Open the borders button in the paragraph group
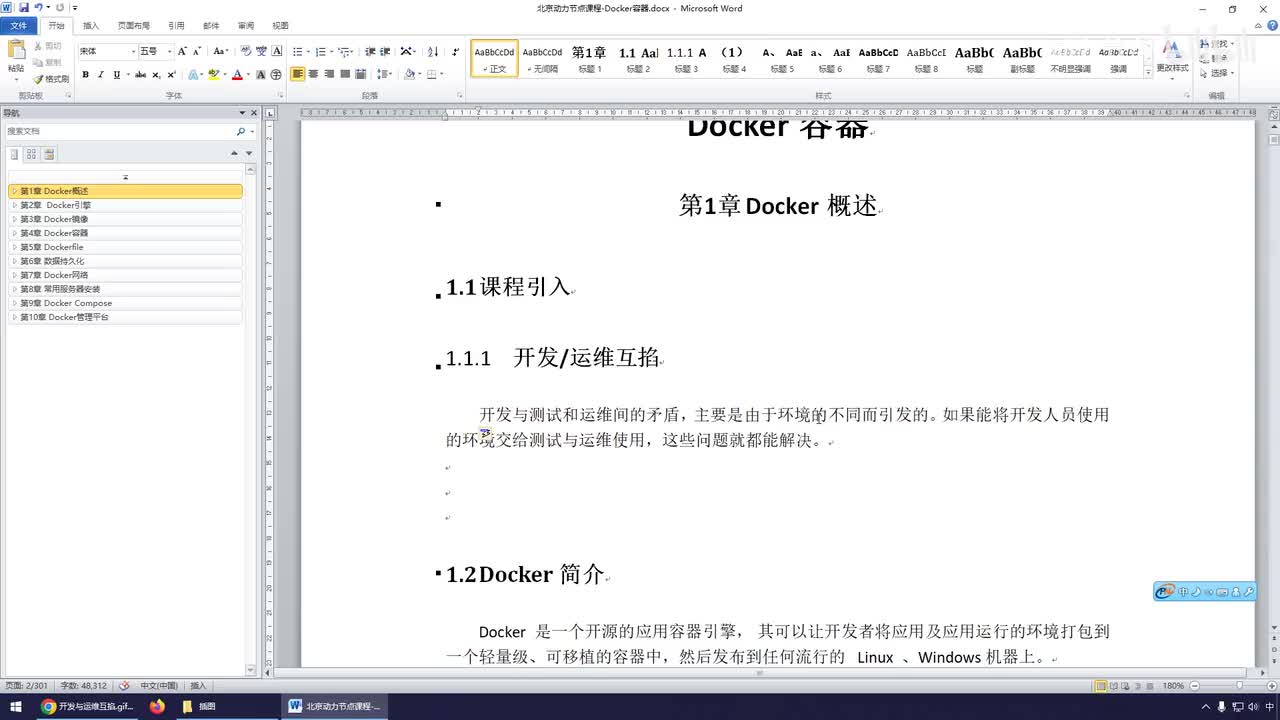 pyautogui.click(x=432, y=74)
